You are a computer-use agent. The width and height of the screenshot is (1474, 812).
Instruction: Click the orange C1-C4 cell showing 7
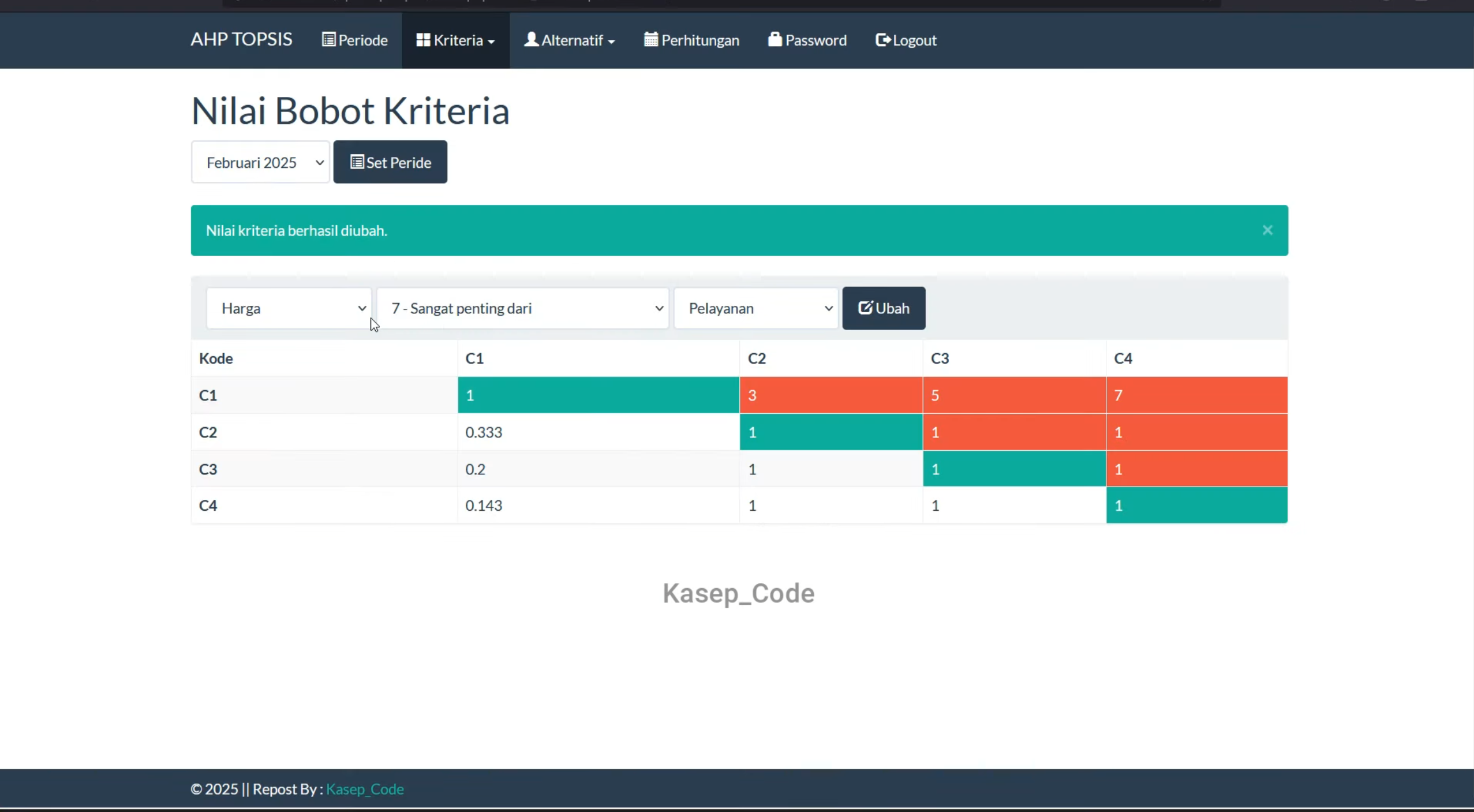coord(1196,395)
